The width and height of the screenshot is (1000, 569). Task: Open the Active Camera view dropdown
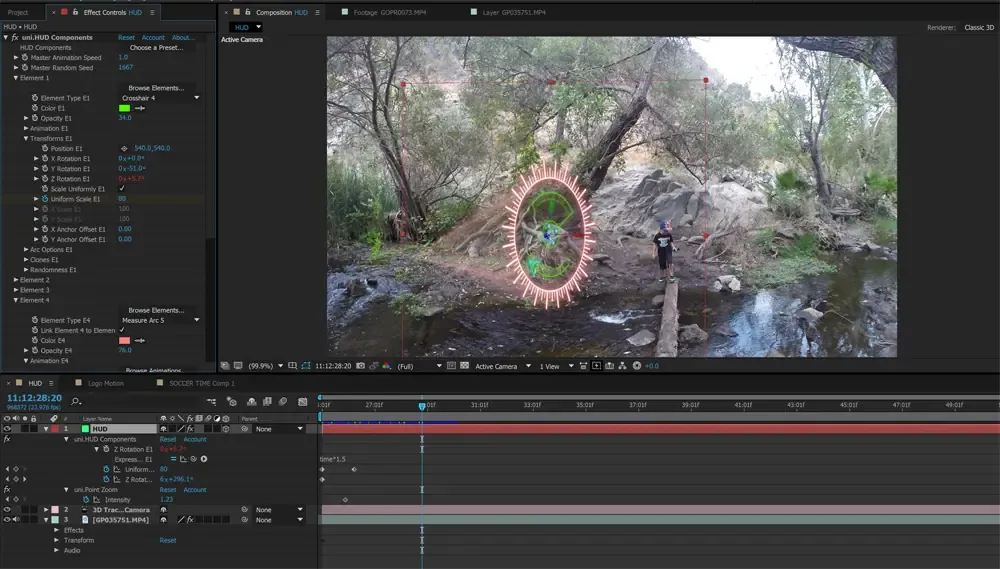tap(503, 366)
